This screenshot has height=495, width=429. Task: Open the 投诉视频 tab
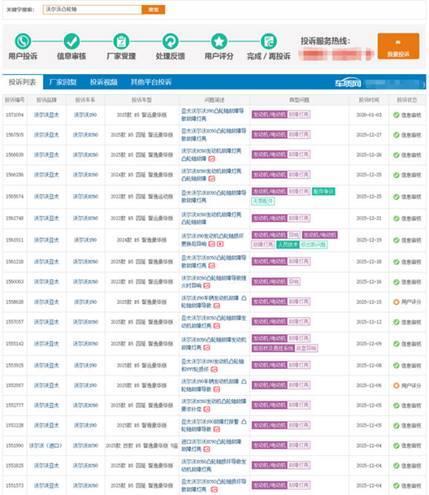104,82
